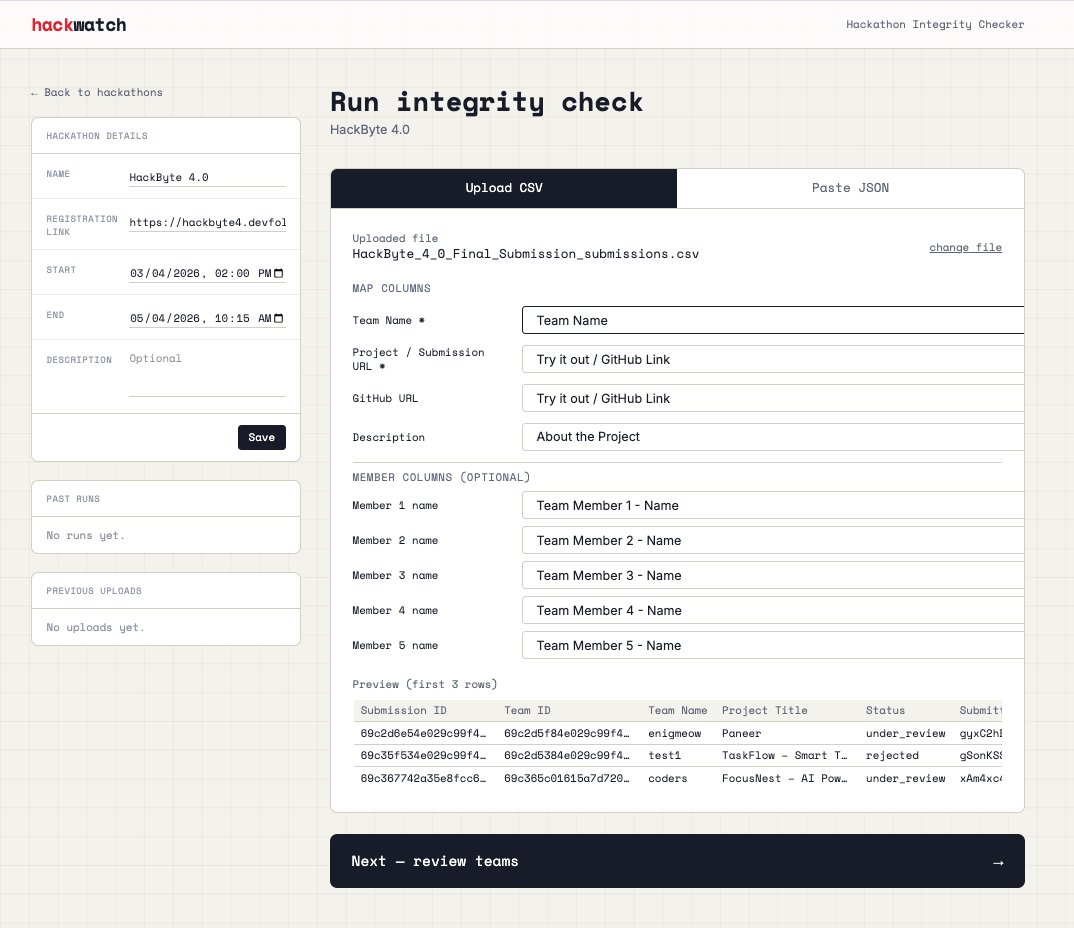Click the FocusNest – AI Pow… cell

pyautogui.click(x=784, y=779)
